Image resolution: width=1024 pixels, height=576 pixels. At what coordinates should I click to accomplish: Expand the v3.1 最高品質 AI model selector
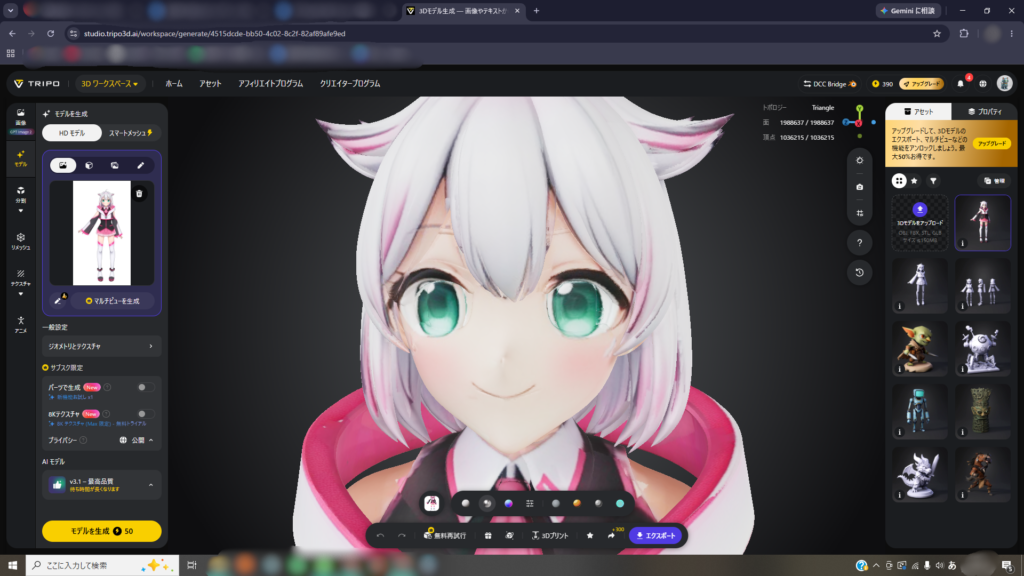[101, 485]
